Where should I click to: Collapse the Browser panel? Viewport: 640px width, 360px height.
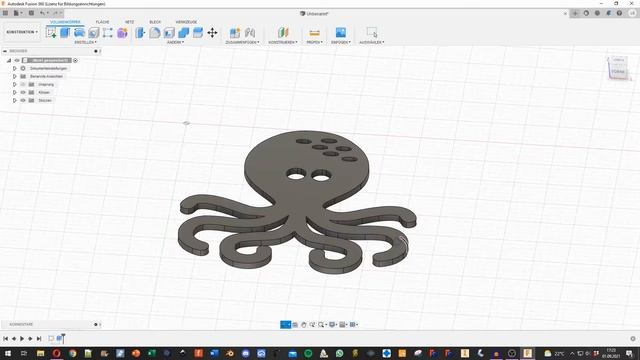pos(4,51)
